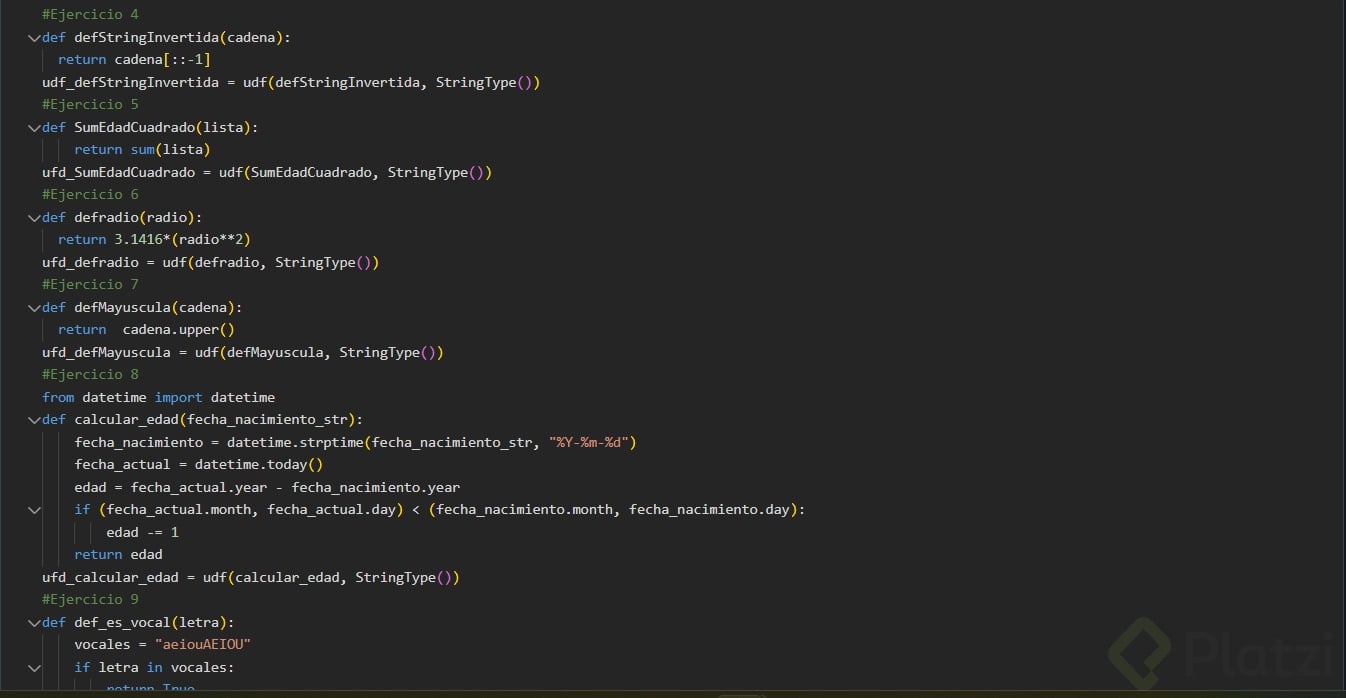Collapse the def_es_vocal function fold arrow
Screen dimensions: 1346x698
(34, 623)
